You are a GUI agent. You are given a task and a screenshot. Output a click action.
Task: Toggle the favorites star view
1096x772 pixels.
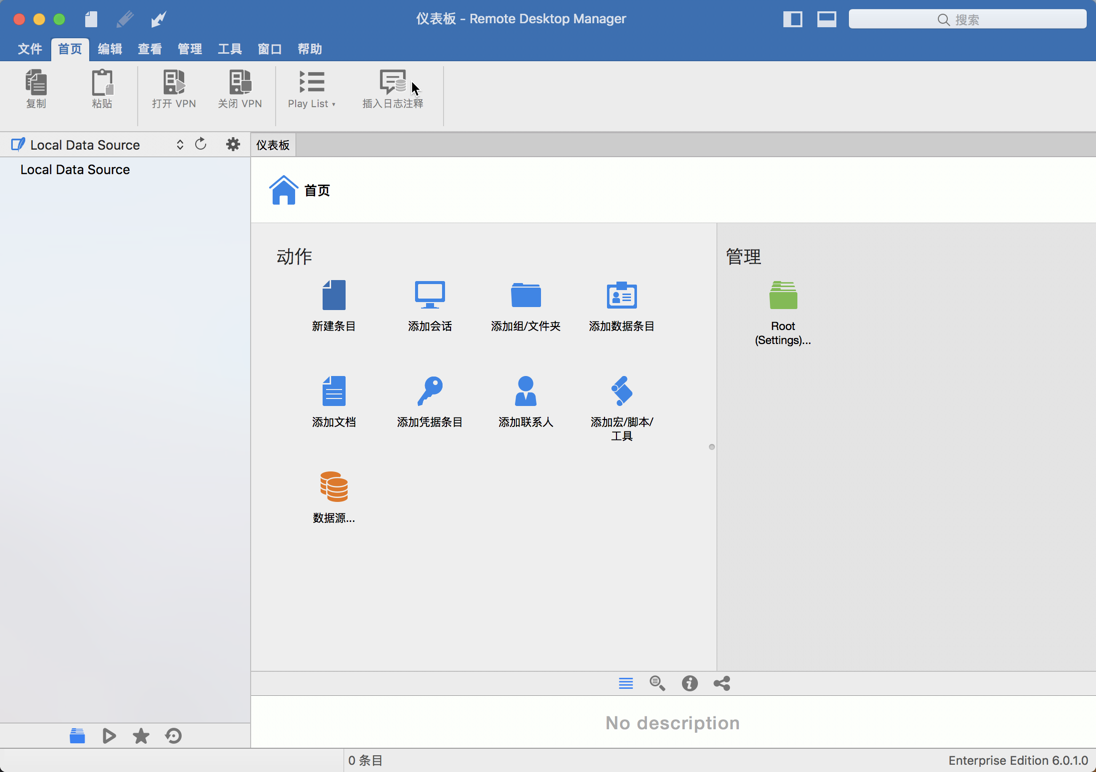click(x=141, y=736)
